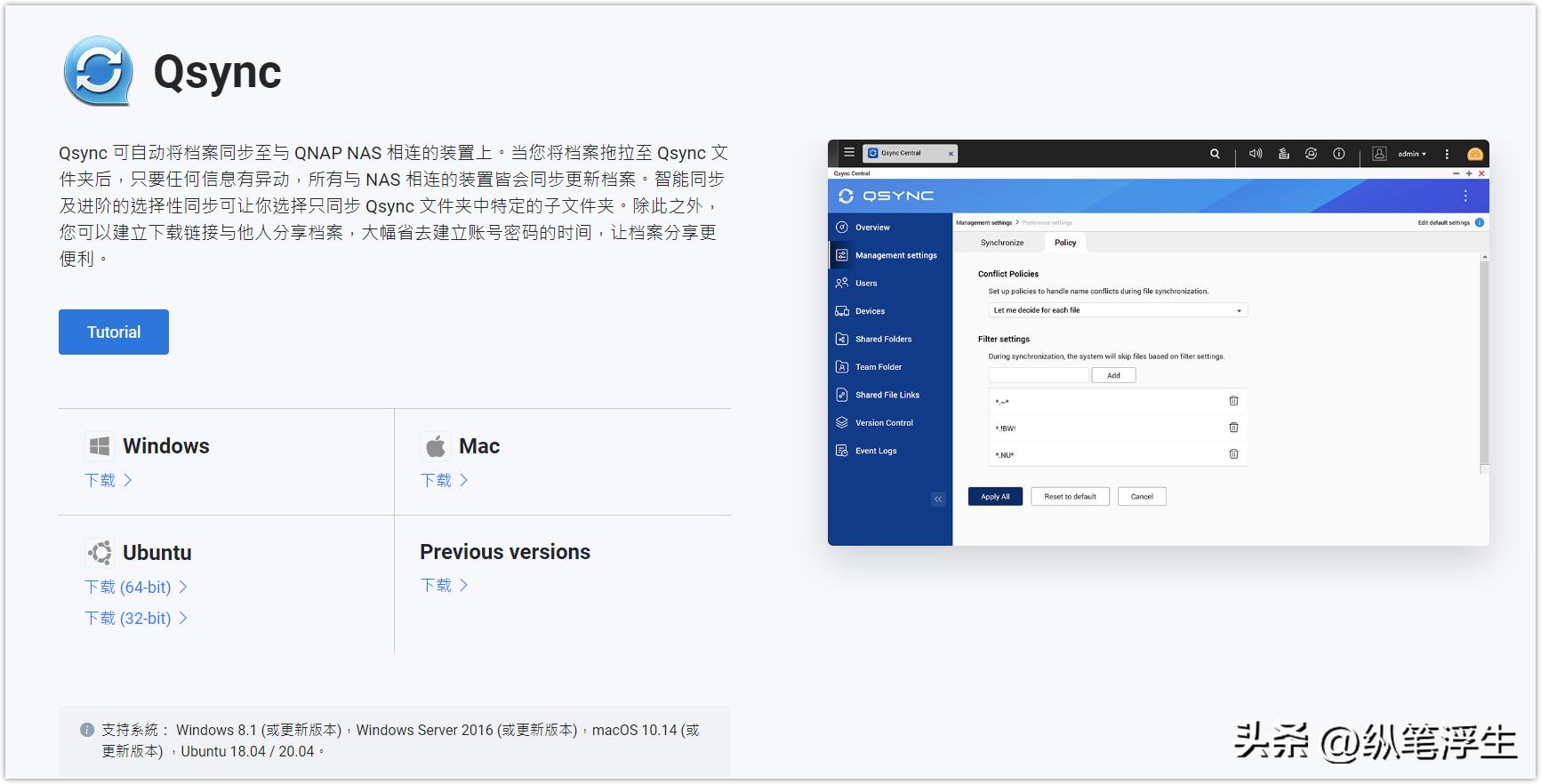Switch to the Synchronize tab
Screen dimensions: 1541x784
(1002, 243)
